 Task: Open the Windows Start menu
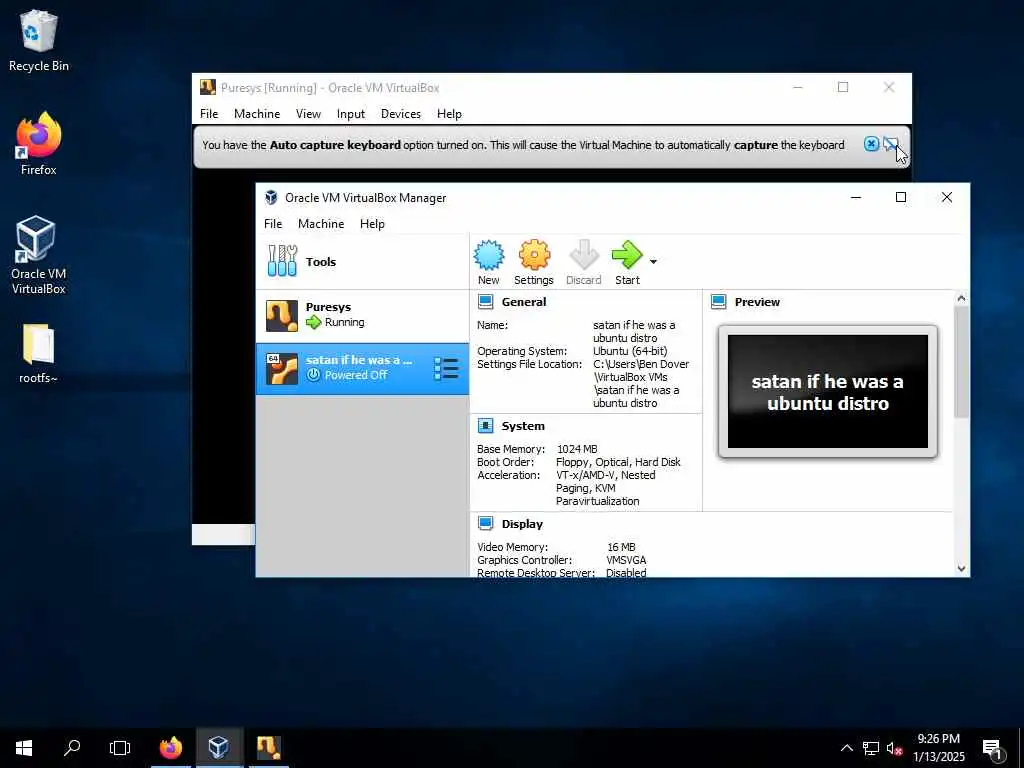(24, 748)
